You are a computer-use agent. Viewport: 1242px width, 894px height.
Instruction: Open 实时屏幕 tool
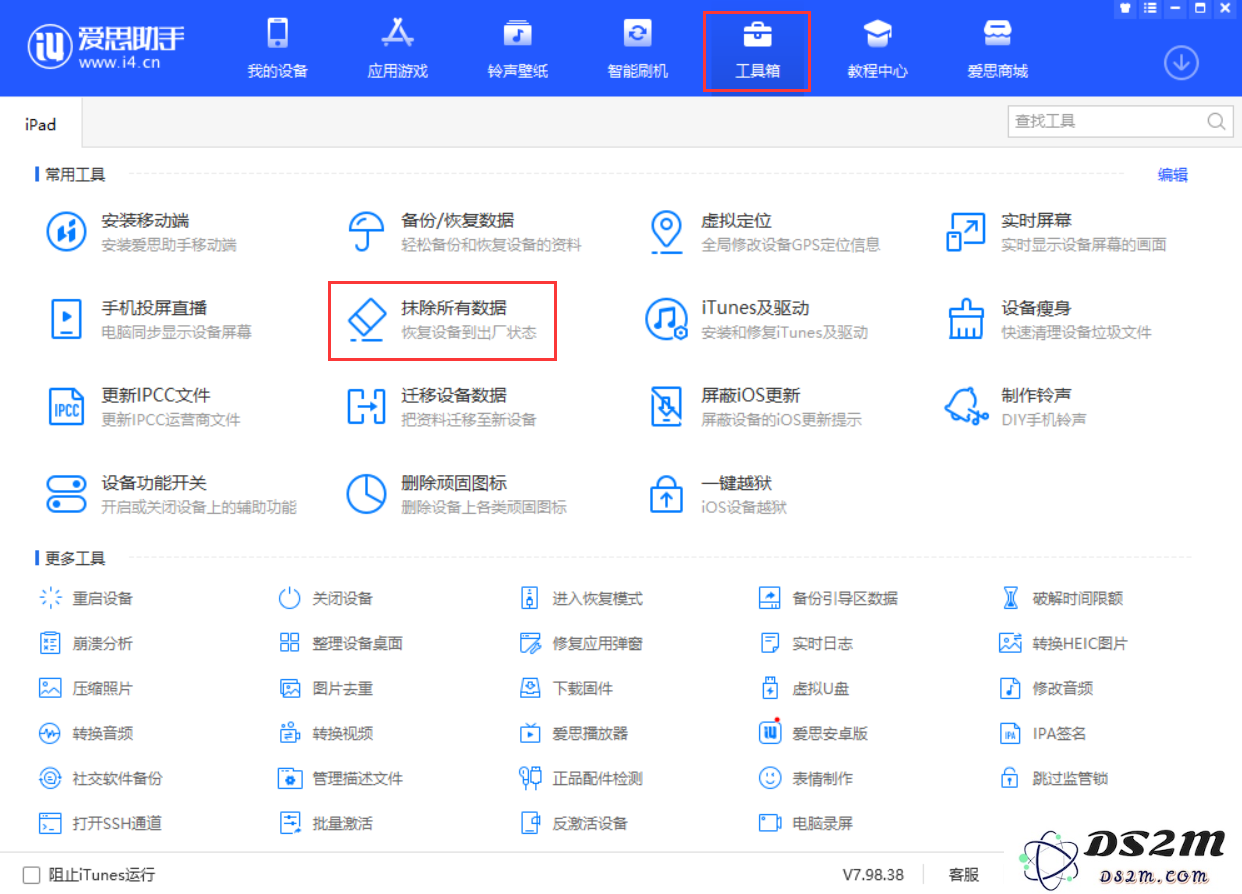coord(1056,232)
